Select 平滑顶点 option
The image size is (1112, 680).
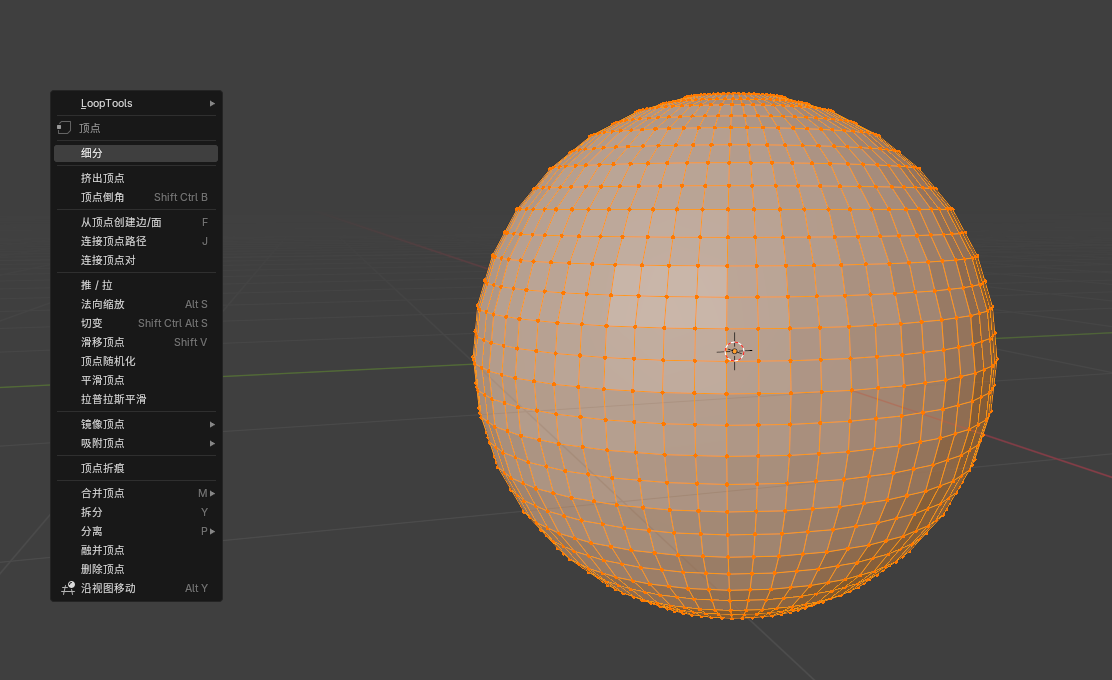pyautogui.click(x=136, y=381)
